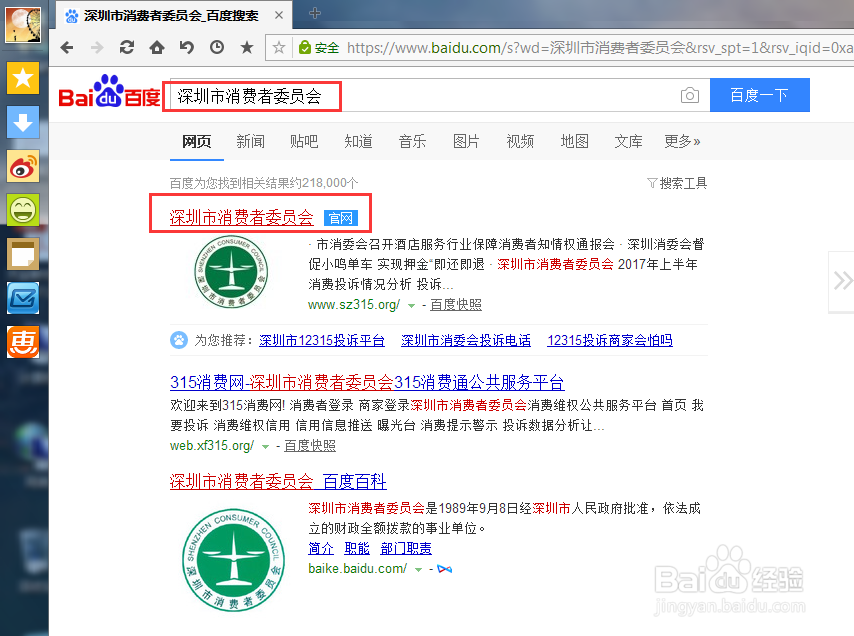The width and height of the screenshot is (854, 636).
Task: Bookmark this page with outline star
Action: [x=279, y=47]
